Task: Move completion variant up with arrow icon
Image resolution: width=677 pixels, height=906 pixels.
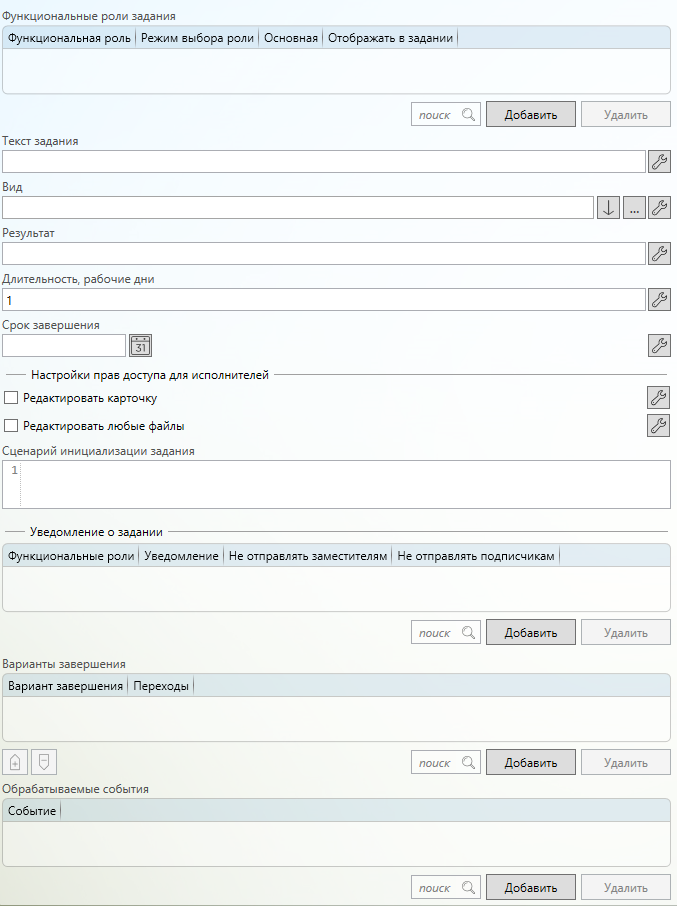Action: pyautogui.click(x=15, y=763)
